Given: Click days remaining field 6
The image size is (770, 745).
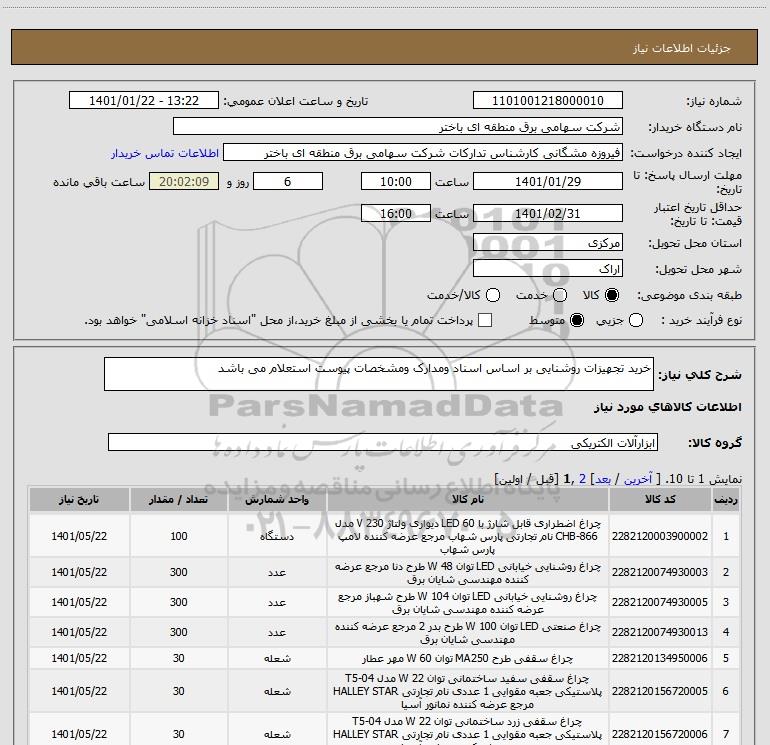Looking at the screenshot, I should click(288, 181).
